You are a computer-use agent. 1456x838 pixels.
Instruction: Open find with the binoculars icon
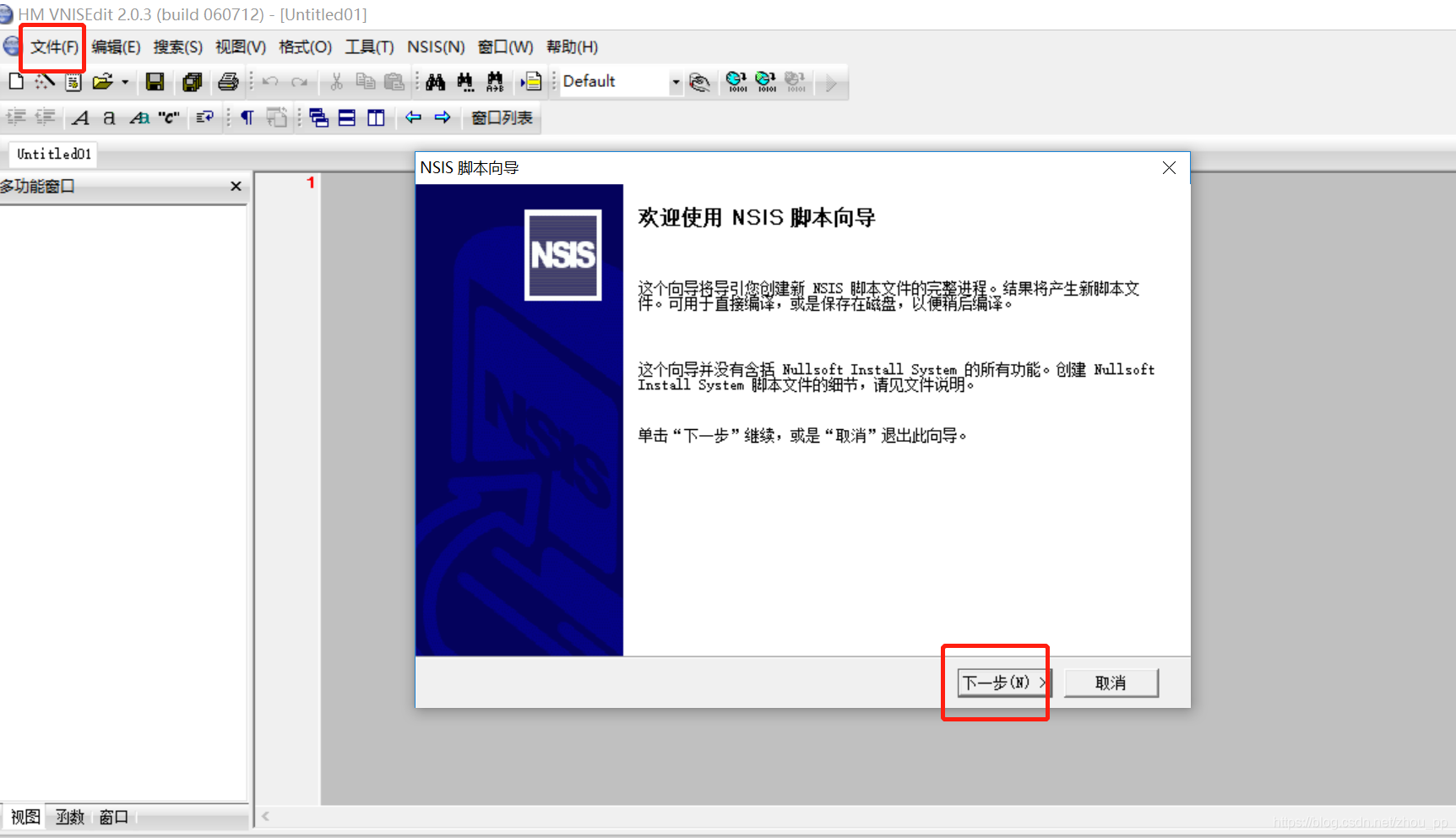click(436, 81)
